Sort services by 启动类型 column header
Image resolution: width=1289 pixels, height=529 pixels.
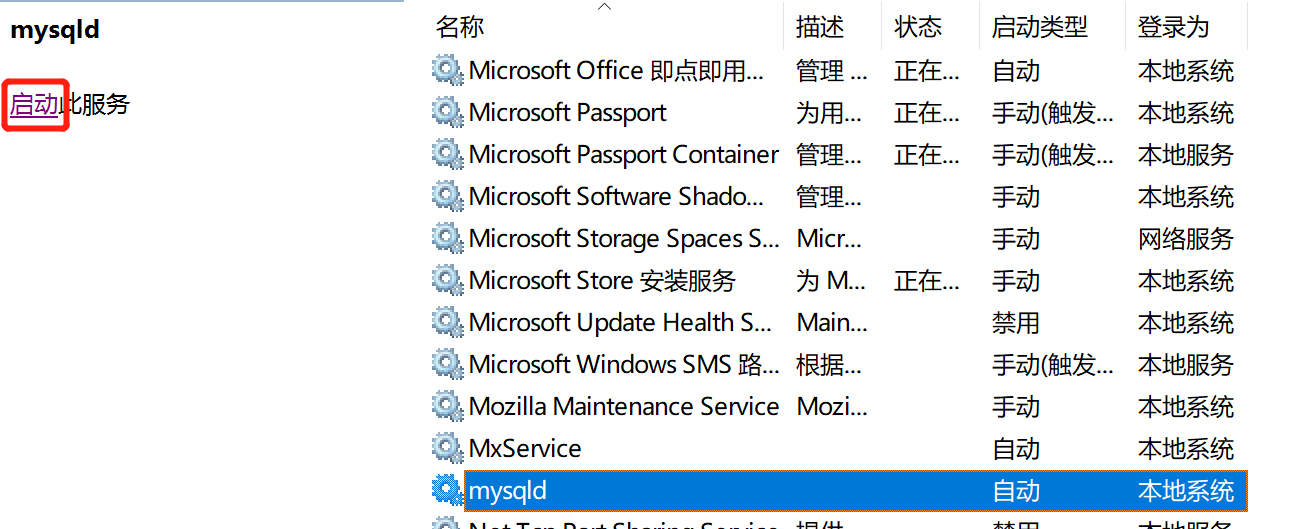pyautogui.click(x=1039, y=27)
